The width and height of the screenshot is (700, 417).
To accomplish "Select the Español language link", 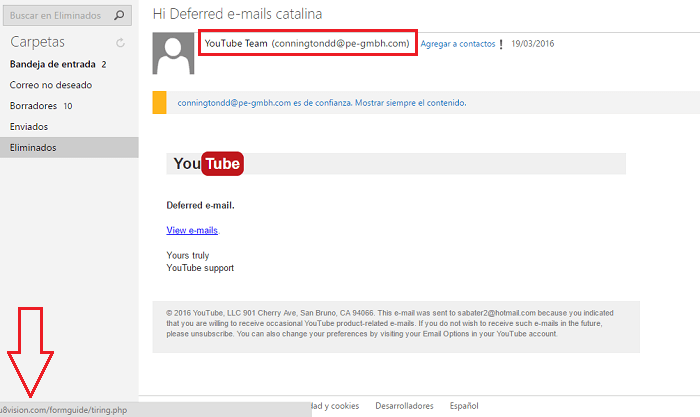I will coord(464,406).
